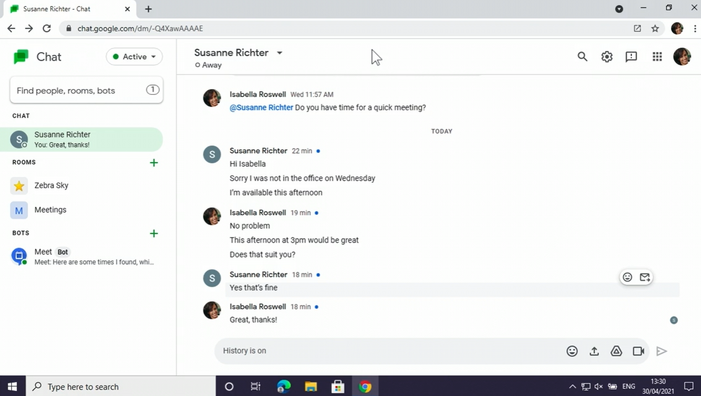Reload the page
The height and width of the screenshot is (396, 701).
[x=46, y=29]
